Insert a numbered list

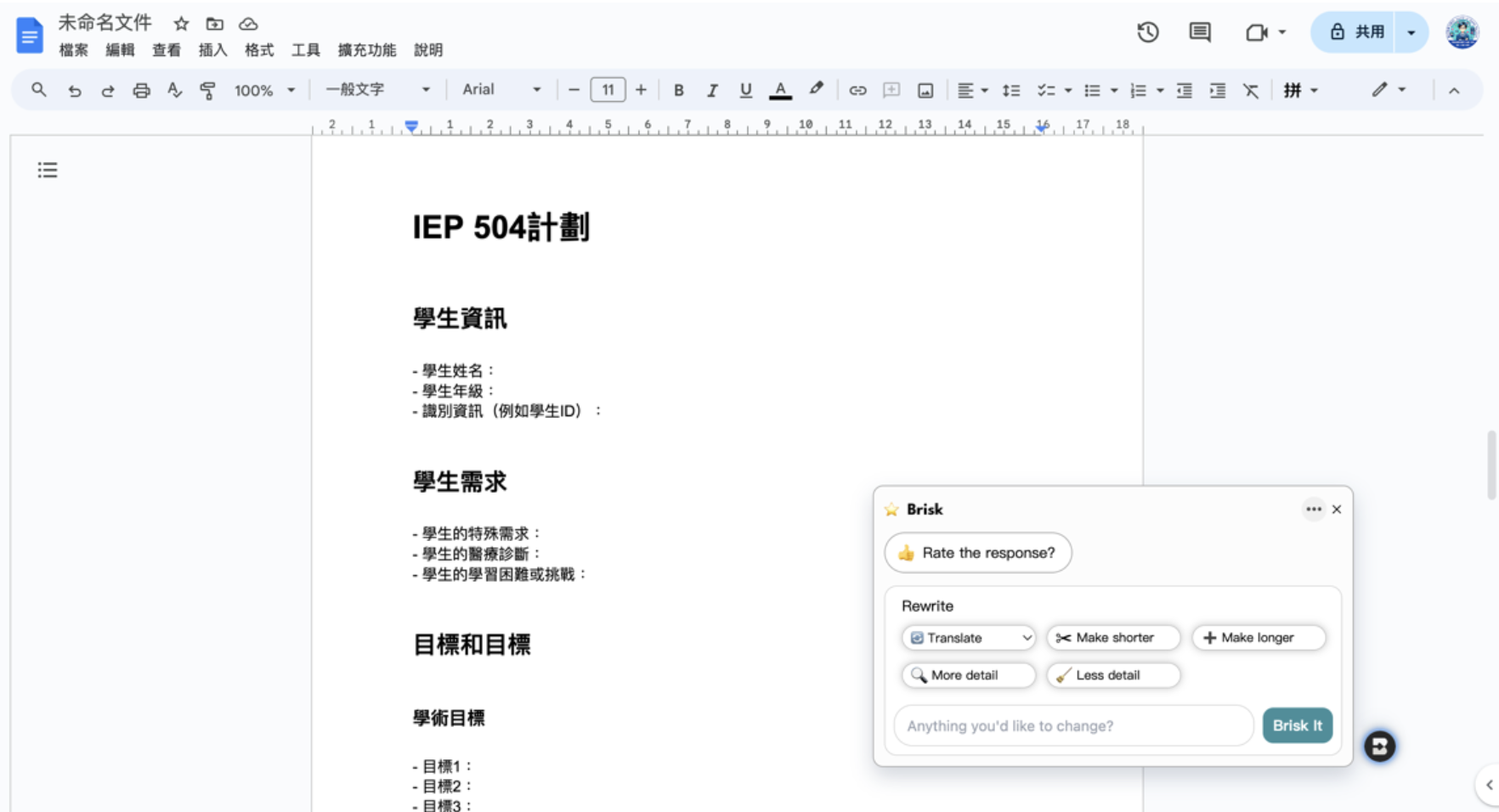click(x=1139, y=90)
